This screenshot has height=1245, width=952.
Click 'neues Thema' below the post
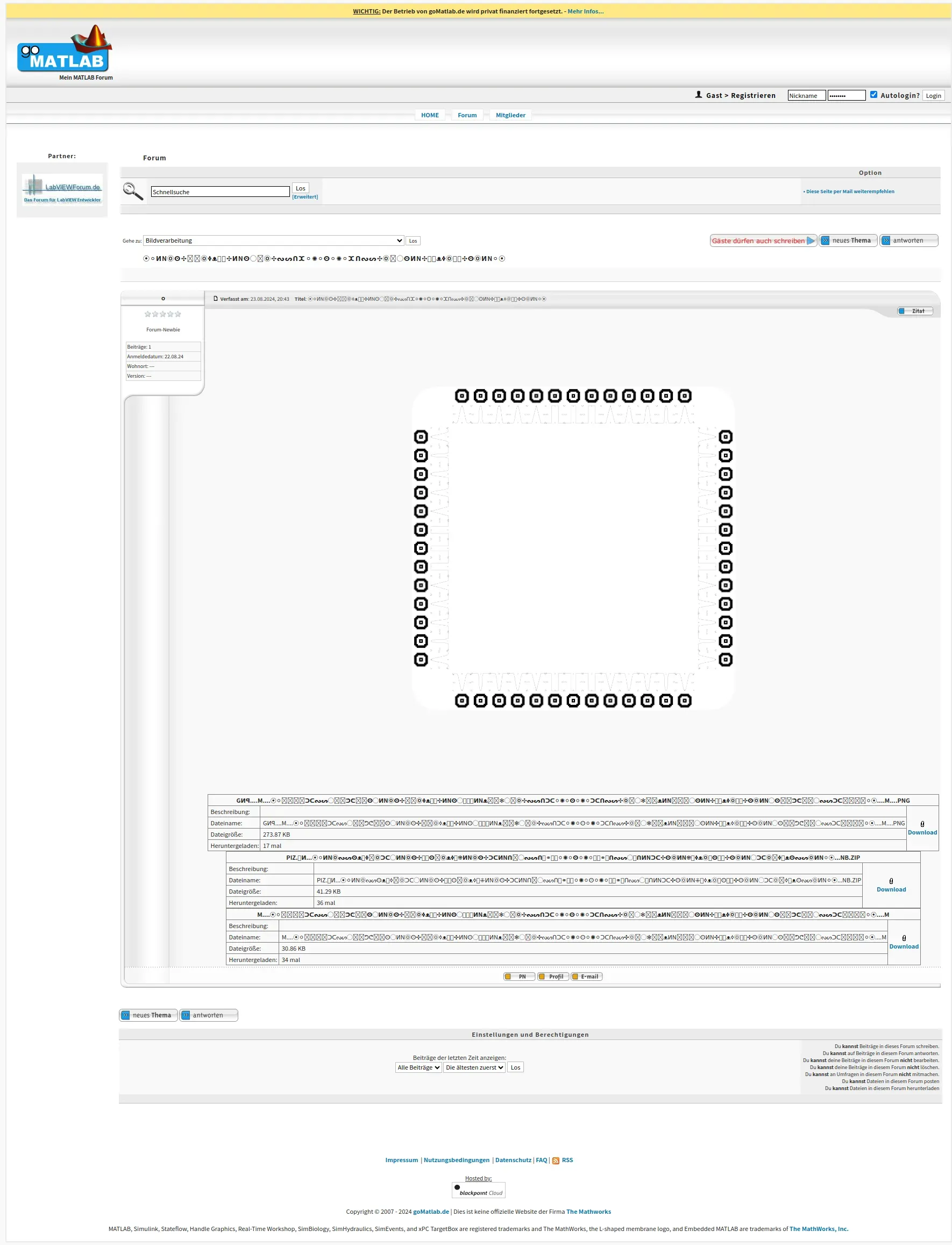(x=148, y=1015)
